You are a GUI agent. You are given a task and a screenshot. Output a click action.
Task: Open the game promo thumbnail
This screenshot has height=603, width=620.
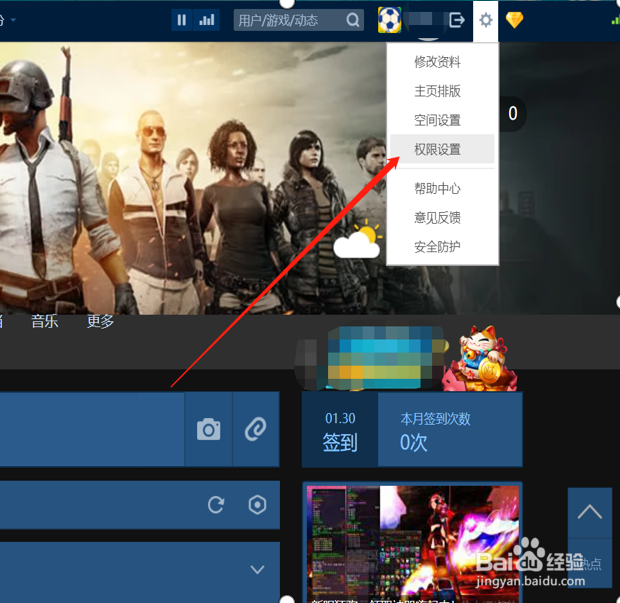(412, 543)
